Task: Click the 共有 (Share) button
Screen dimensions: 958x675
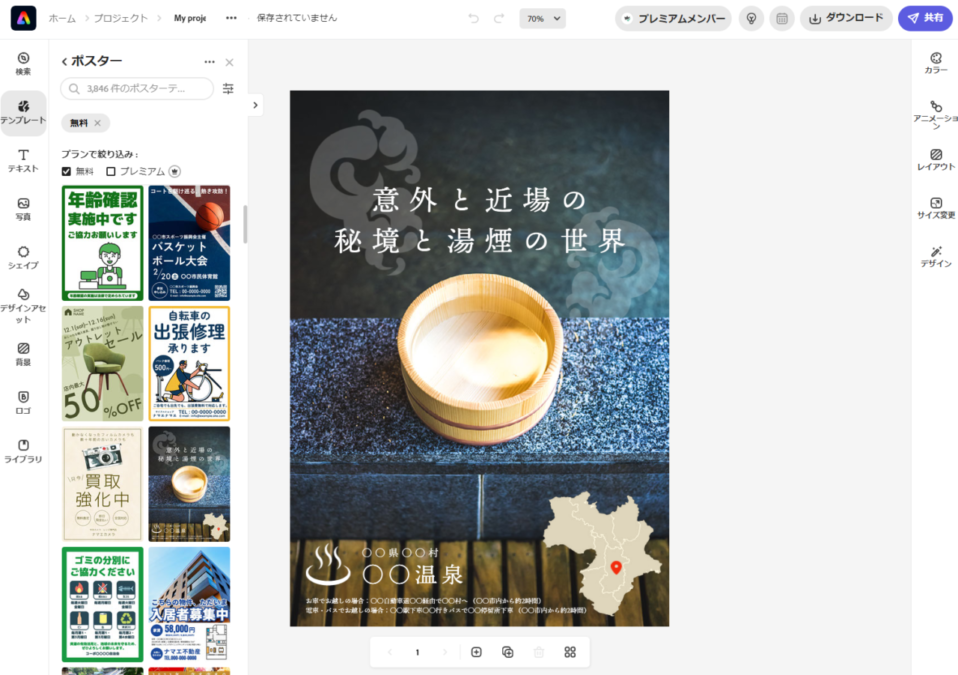Action: [924, 18]
